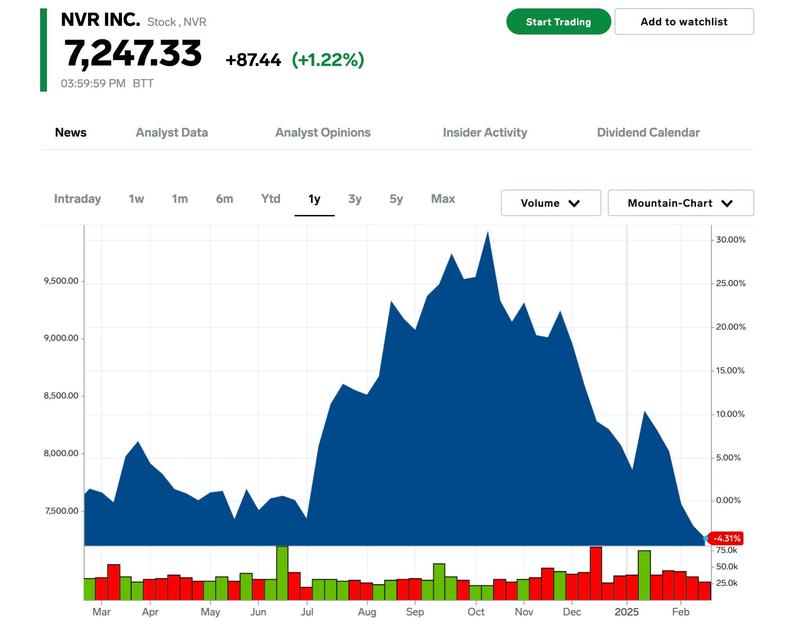Select Ytd chart range
Viewport: 800px width, 634px height.
[271, 199]
